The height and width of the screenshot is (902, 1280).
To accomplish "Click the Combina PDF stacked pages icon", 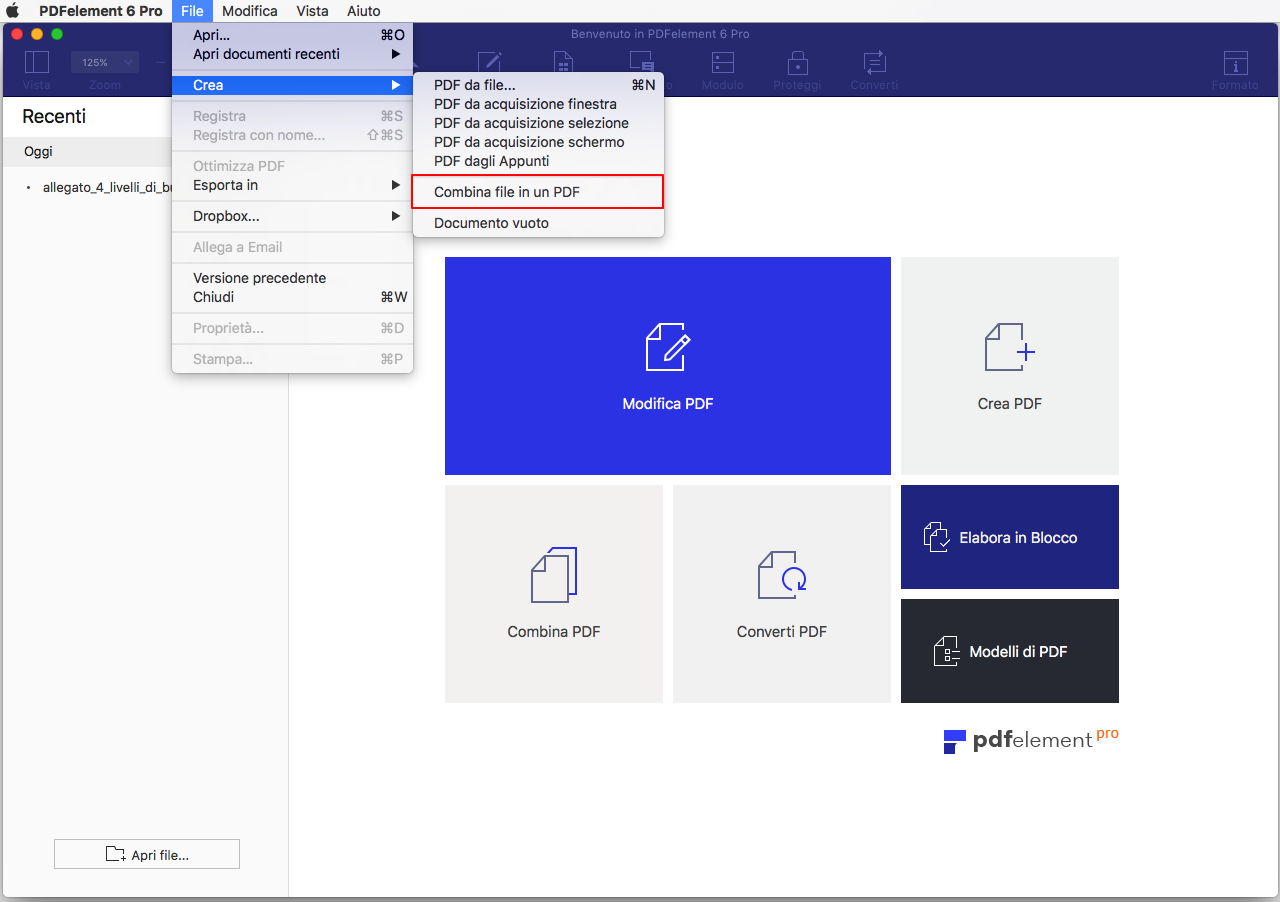I will coord(553,575).
